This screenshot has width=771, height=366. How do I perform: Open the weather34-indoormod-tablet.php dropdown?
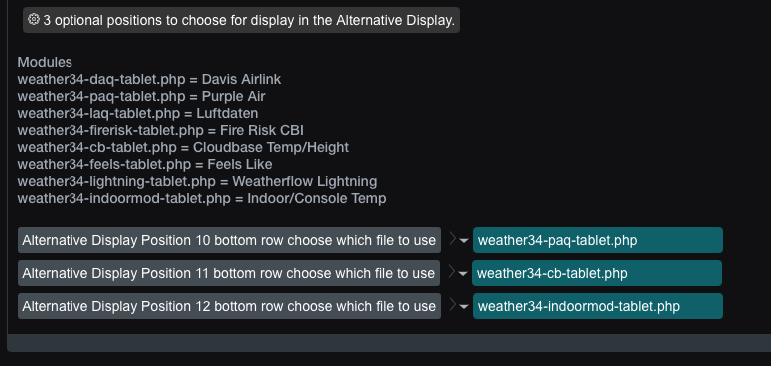point(597,306)
